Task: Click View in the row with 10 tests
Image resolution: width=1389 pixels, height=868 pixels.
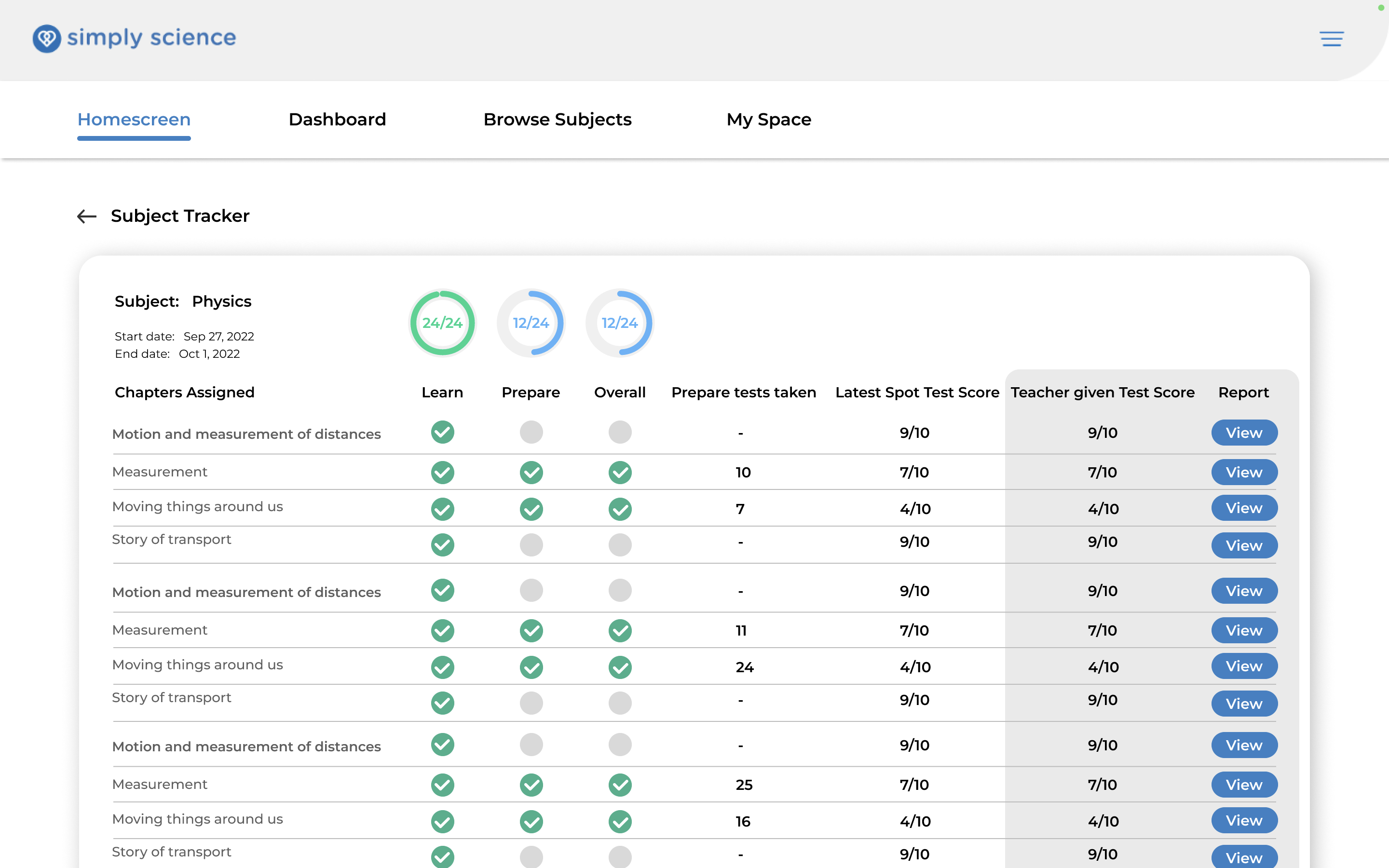Action: [1244, 472]
